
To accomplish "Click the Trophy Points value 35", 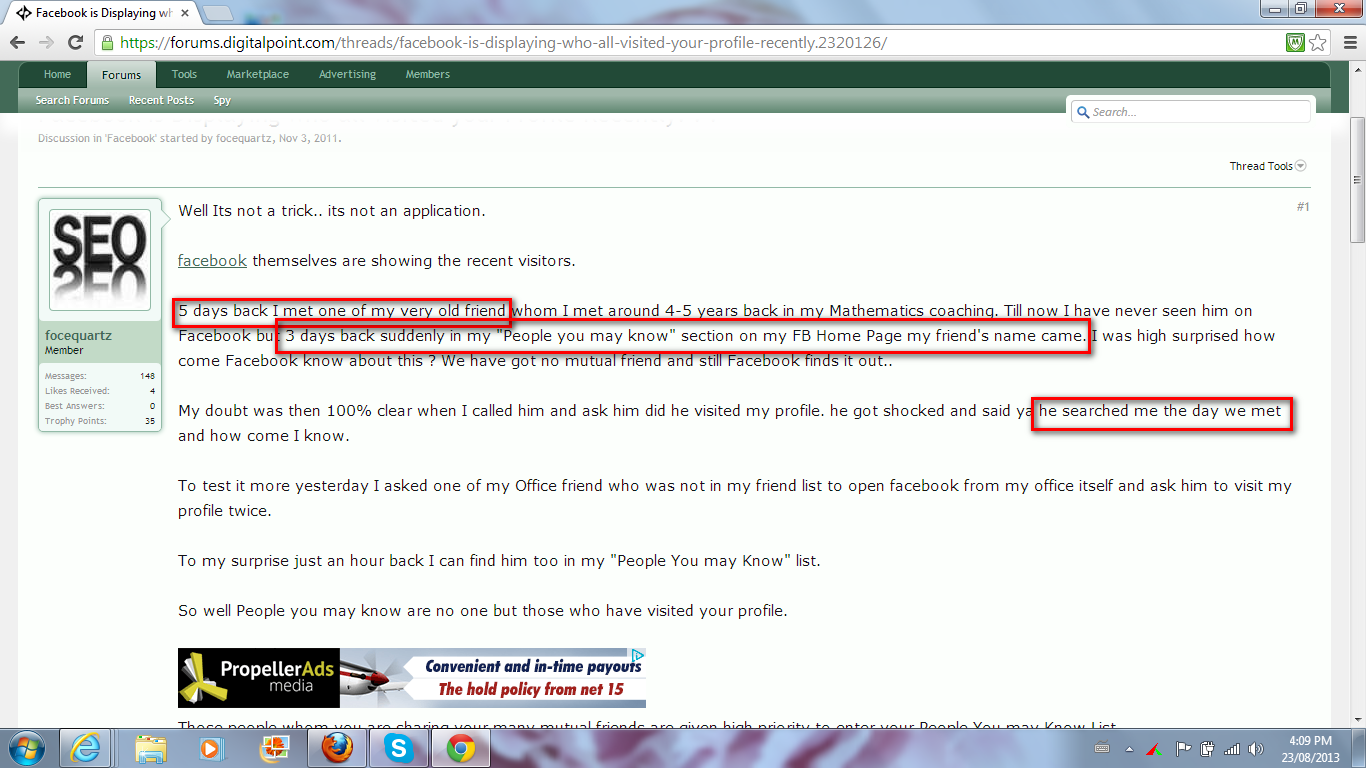I will (149, 421).
